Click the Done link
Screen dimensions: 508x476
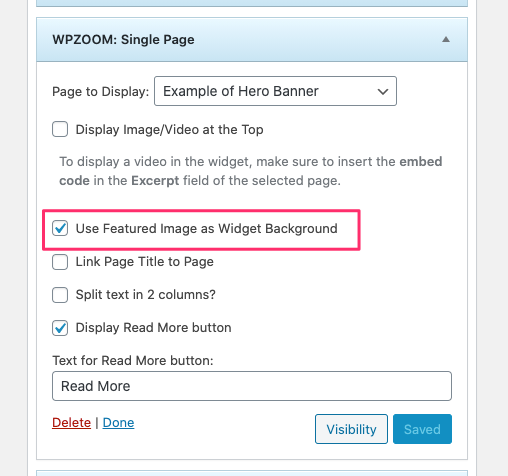(x=118, y=423)
